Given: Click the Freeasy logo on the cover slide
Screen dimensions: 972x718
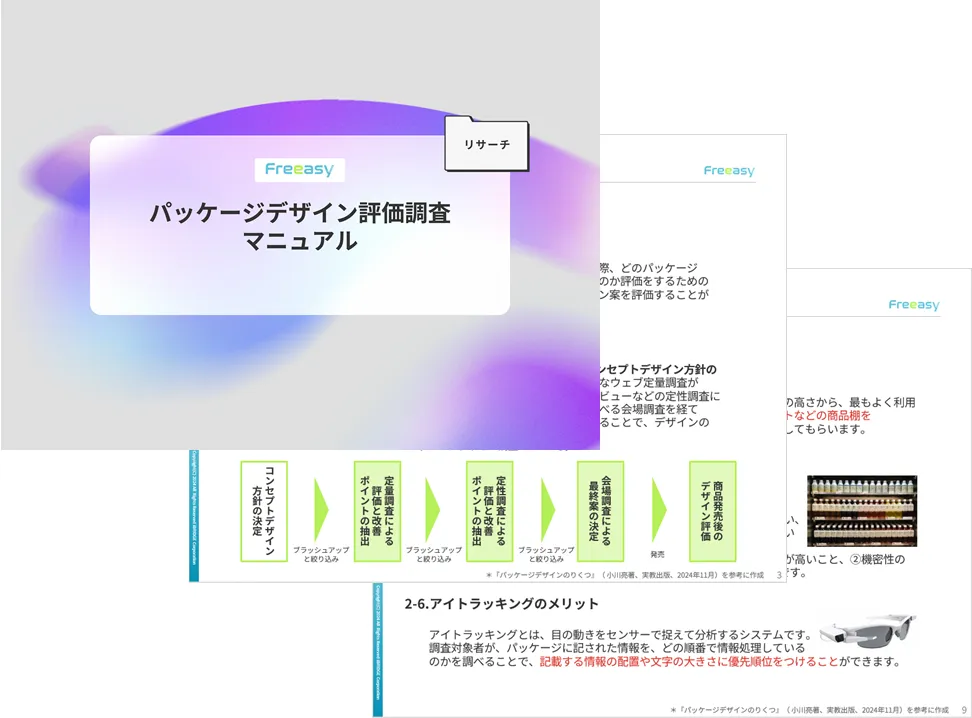Looking at the screenshot, I should tap(299, 169).
